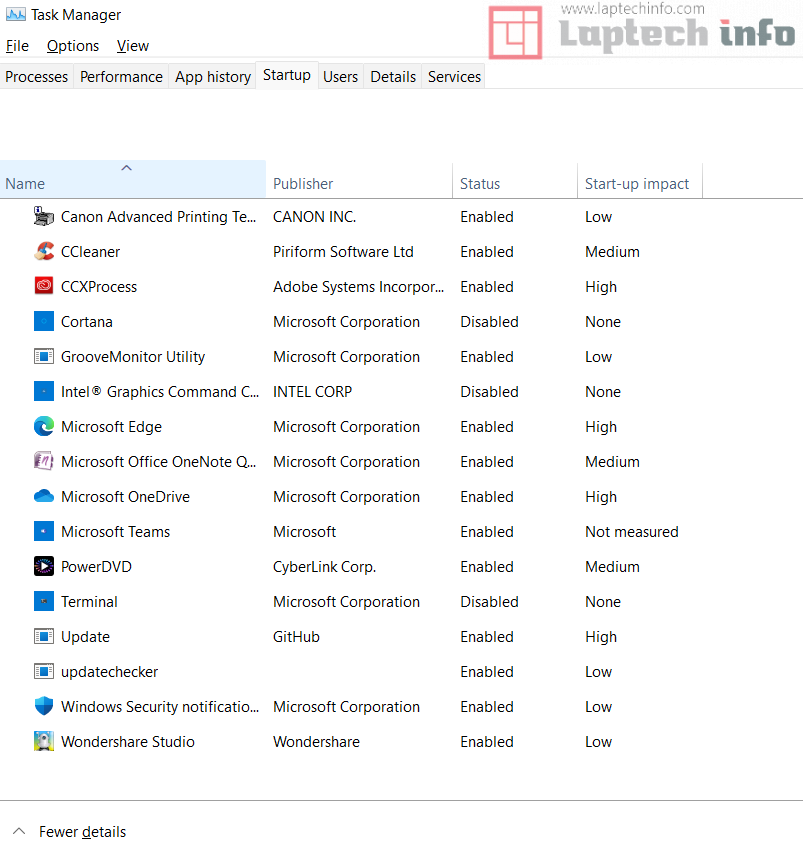Collapse view with Fewer details
Screen dimensions: 803x858
pos(82,832)
